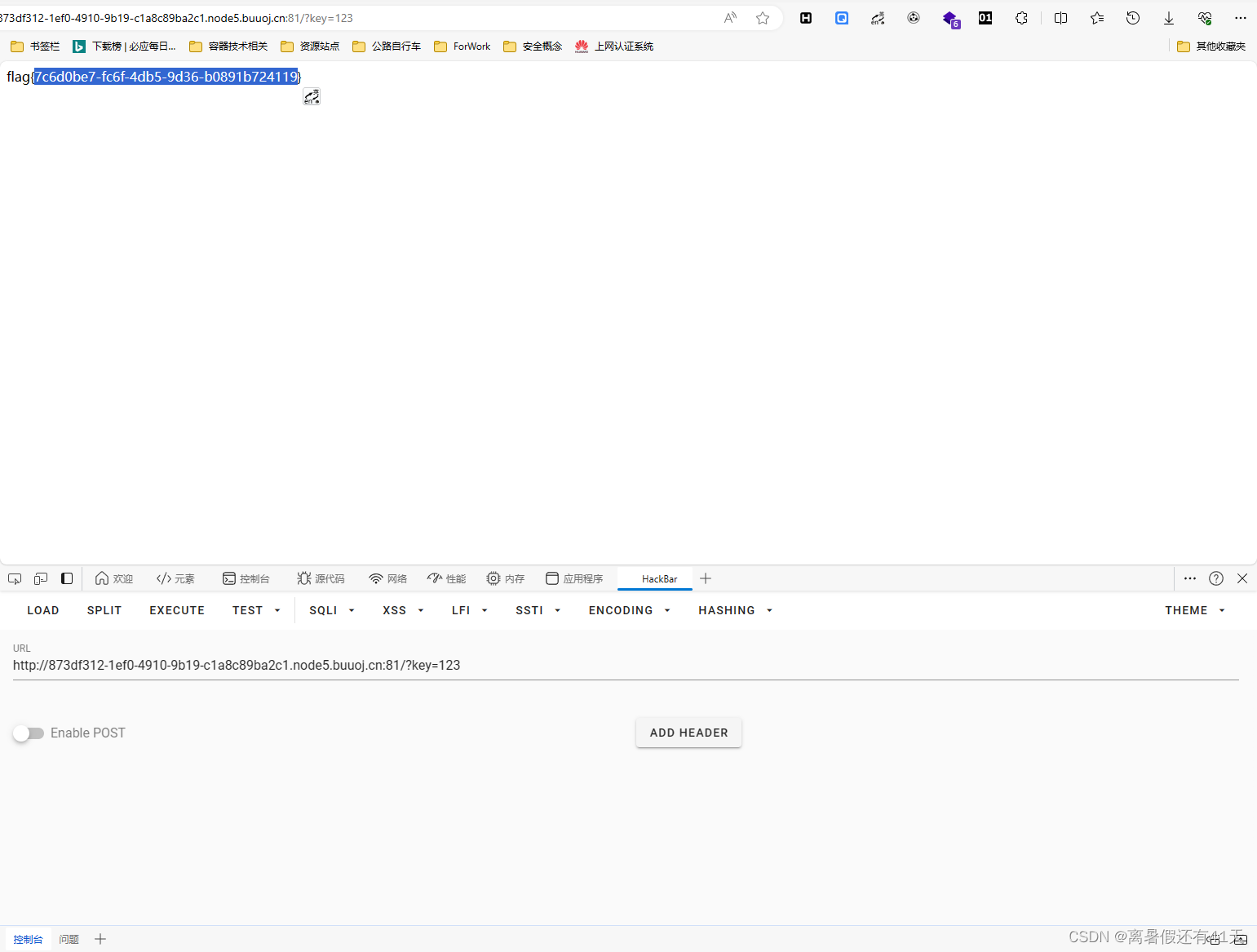The width and height of the screenshot is (1257, 952).
Task: Open the browser extensions puzzle icon
Action: click(x=1021, y=18)
